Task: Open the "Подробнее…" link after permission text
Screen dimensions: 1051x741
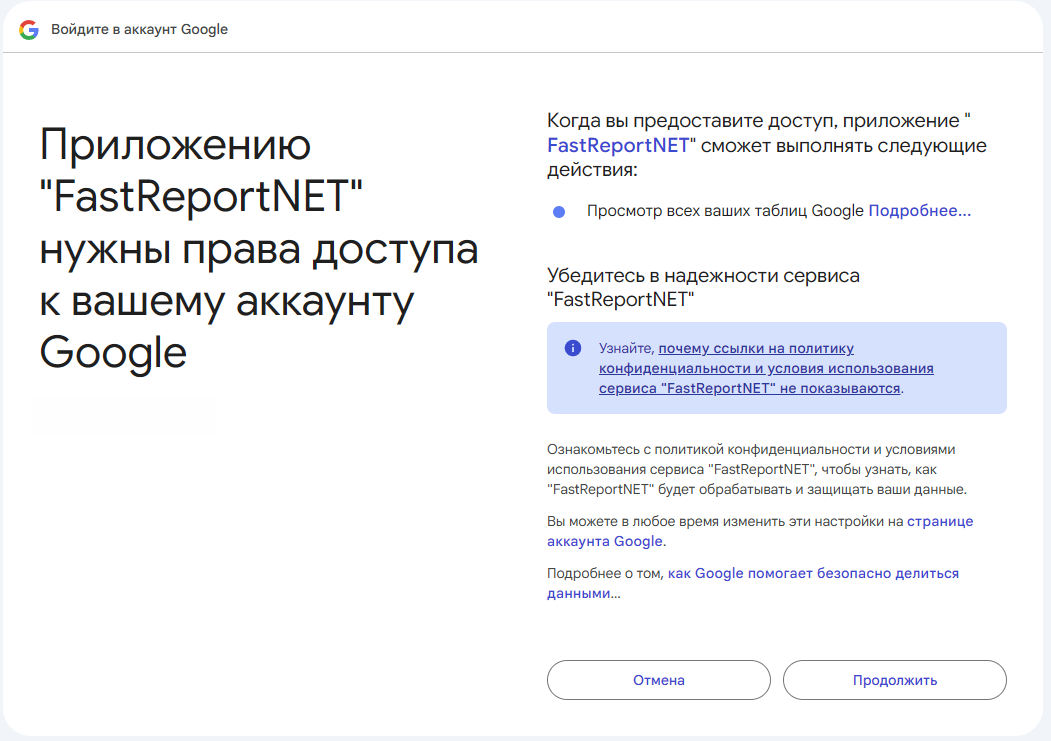Action: [x=919, y=211]
